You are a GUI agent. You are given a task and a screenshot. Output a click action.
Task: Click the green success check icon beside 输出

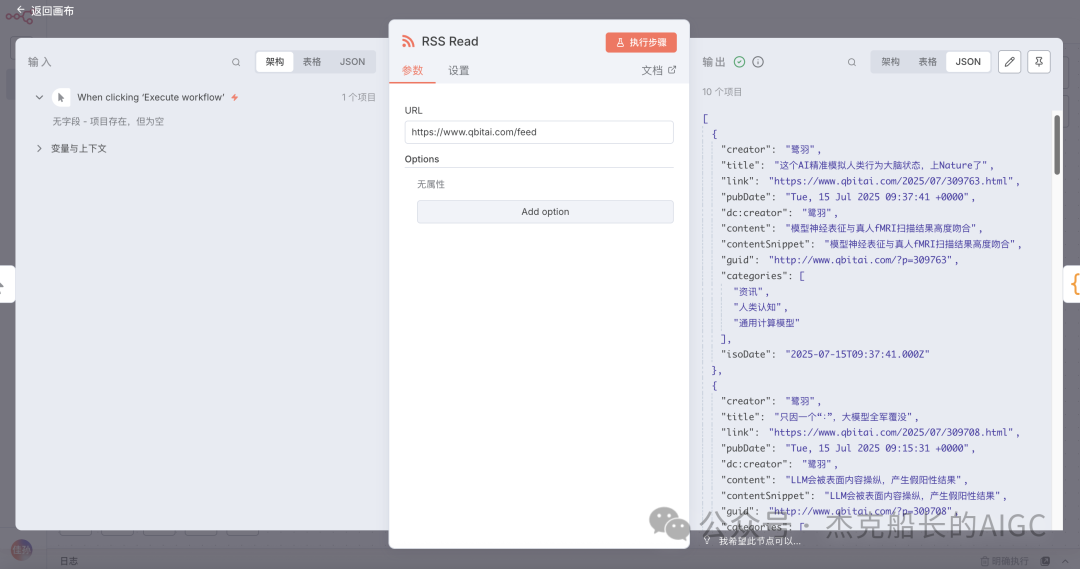coord(739,62)
